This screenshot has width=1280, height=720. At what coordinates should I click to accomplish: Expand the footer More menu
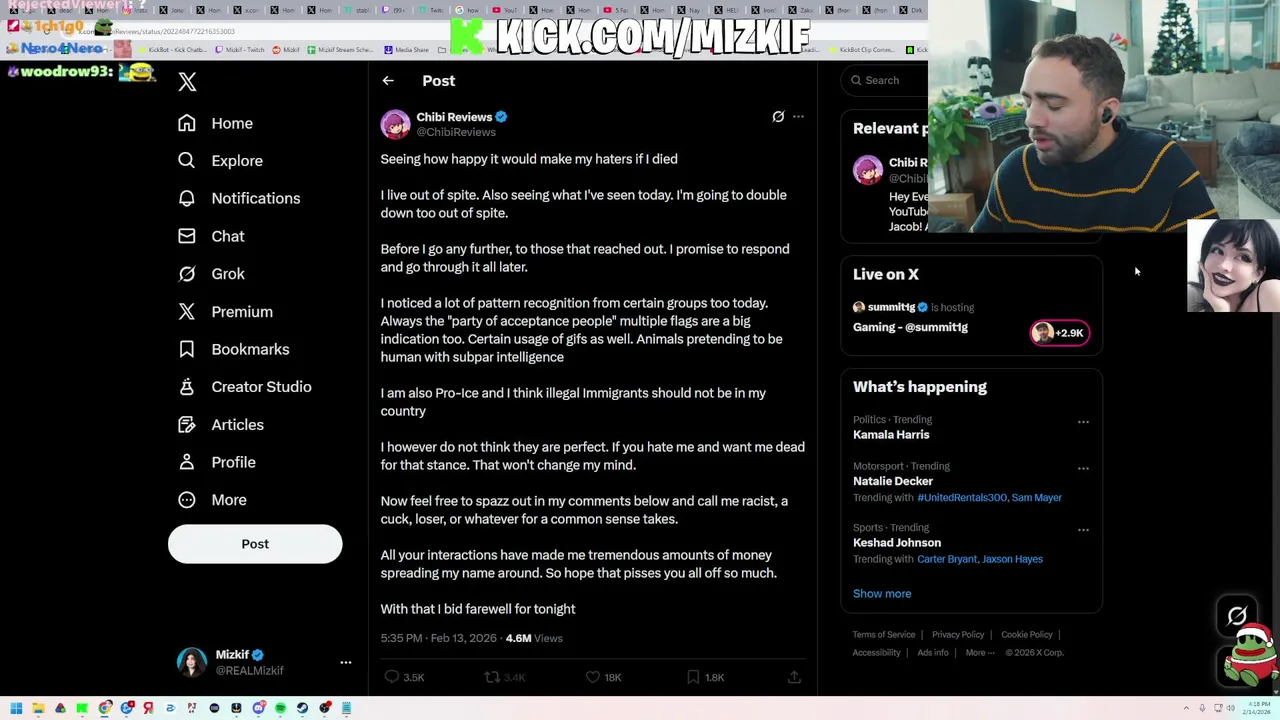pos(980,653)
